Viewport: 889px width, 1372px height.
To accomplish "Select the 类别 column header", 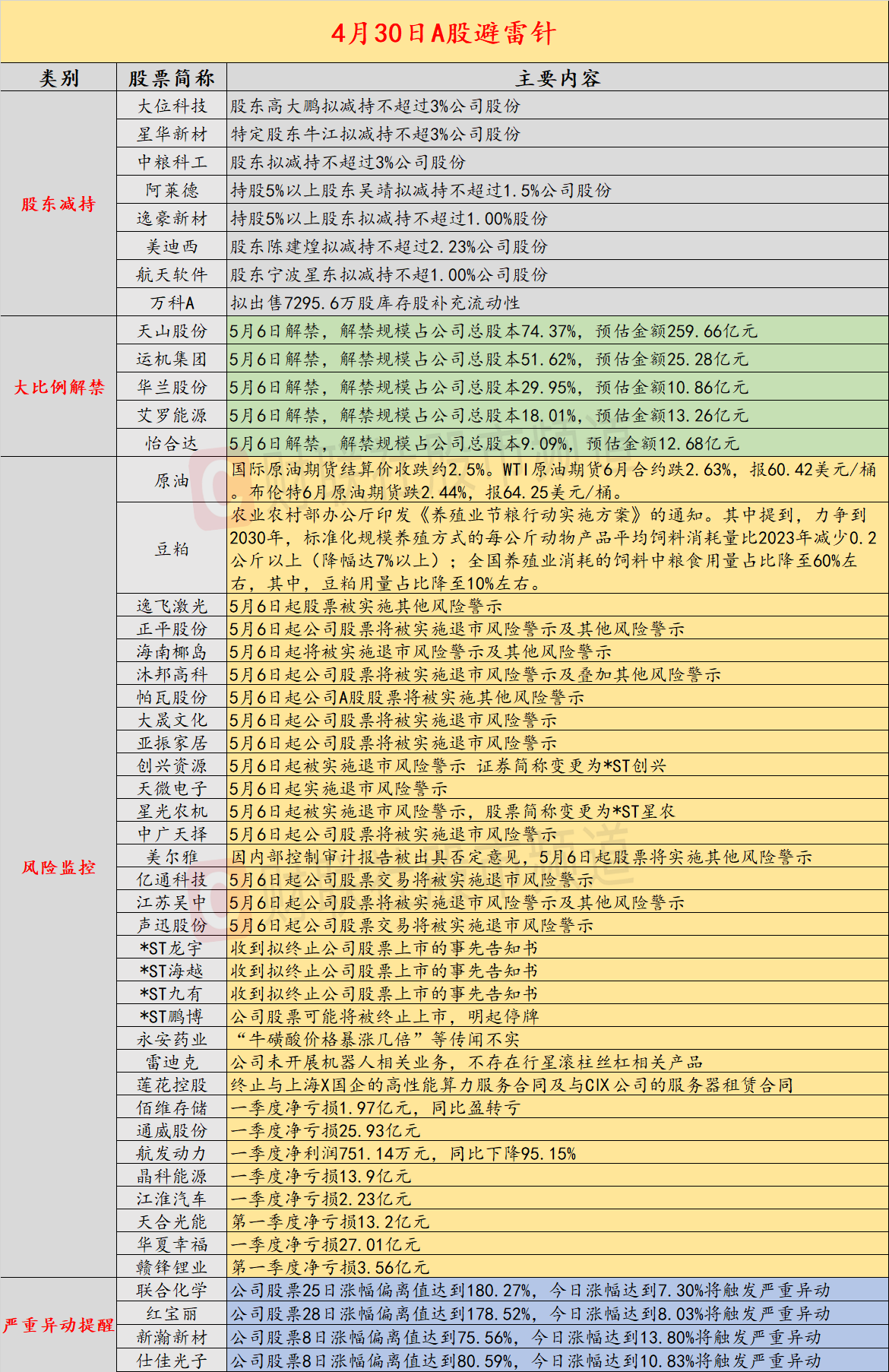I will tap(59, 78).
